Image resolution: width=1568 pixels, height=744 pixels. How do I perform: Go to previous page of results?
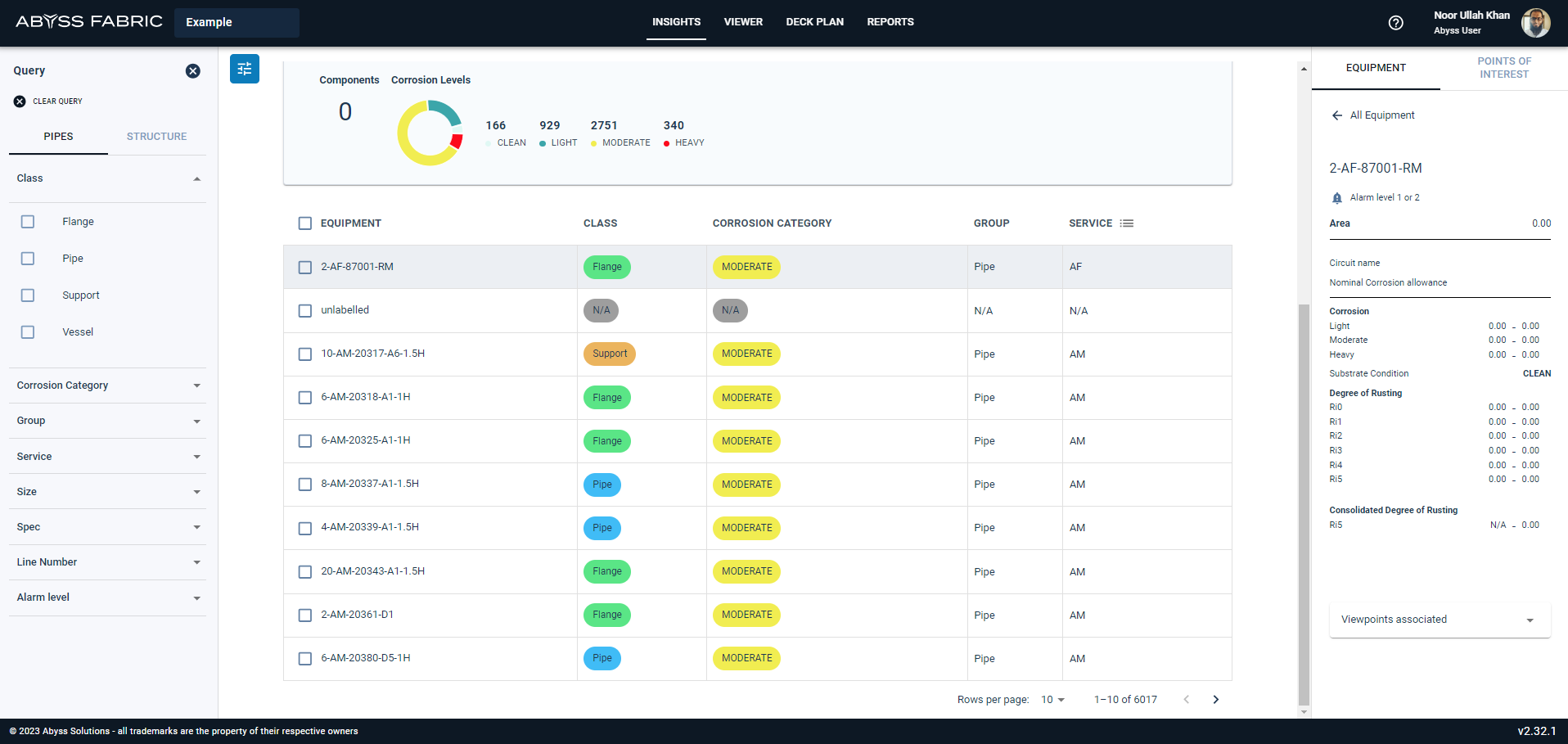(x=1187, y=700)
